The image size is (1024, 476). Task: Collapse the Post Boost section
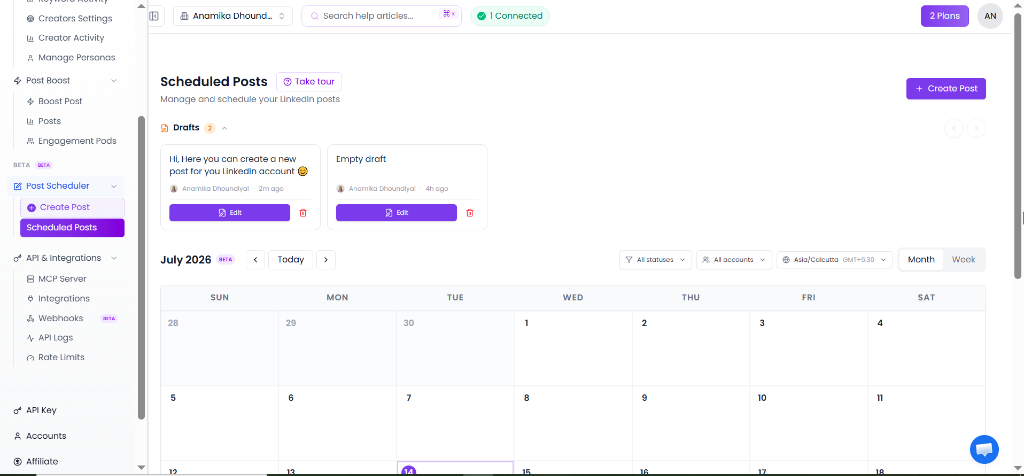(114, 80)
